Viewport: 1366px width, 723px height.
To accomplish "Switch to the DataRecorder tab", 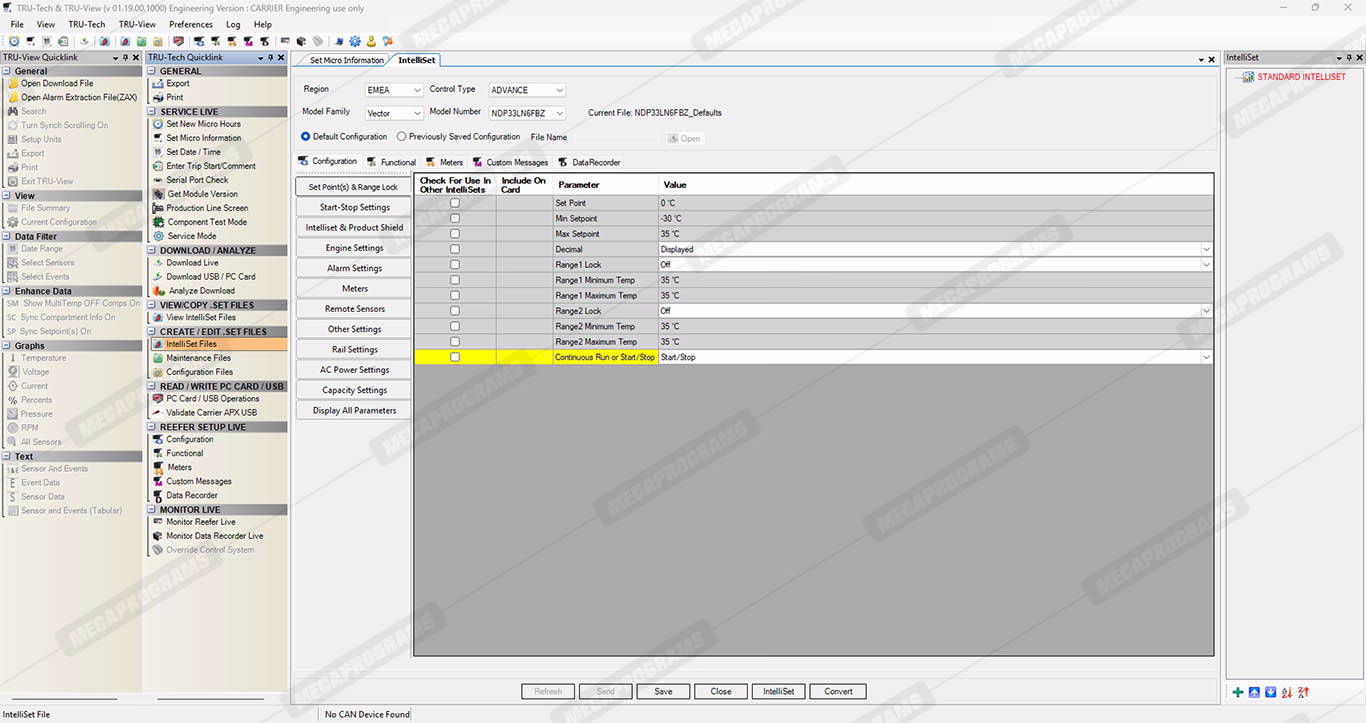I will point(595,162).
